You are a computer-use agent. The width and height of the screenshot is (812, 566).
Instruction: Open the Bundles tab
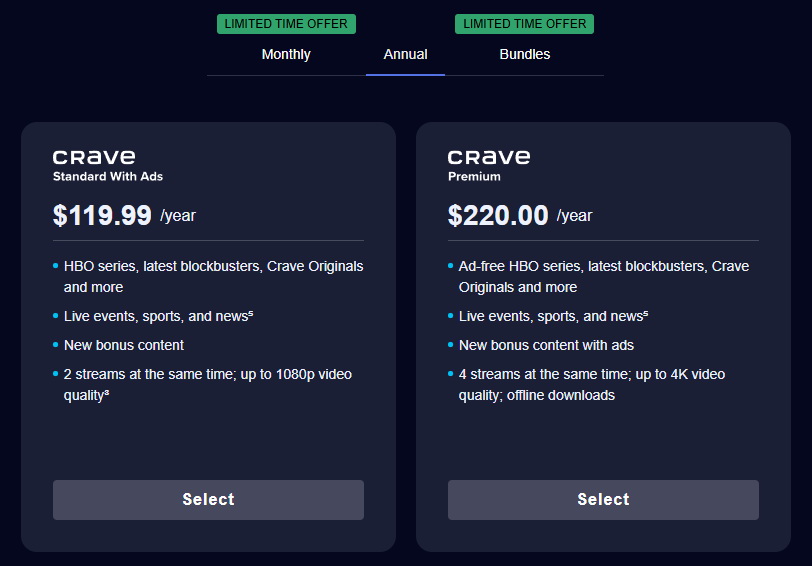click(524, 54)
